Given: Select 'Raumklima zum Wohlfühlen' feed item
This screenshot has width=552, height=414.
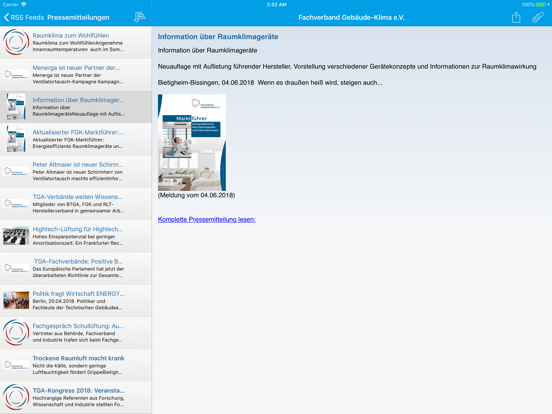Looking at the screenshot, I should click(76, 42).
